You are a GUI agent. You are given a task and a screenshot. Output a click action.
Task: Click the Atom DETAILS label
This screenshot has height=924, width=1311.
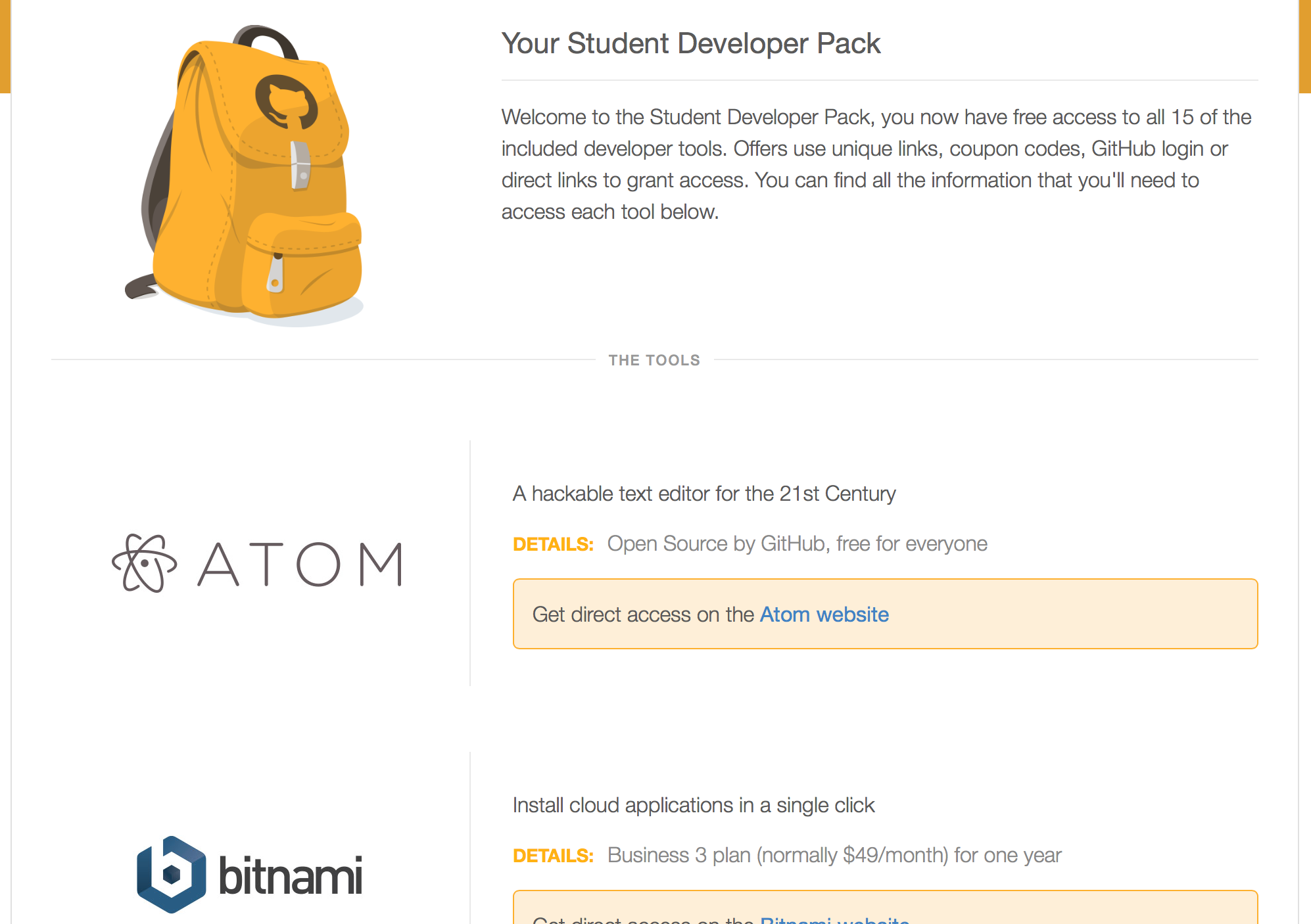[x=553, y=544]
